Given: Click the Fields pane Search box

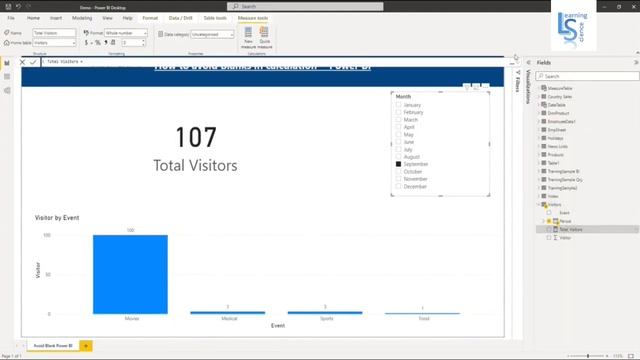Looking at the screenshot, I should (587, 76).
